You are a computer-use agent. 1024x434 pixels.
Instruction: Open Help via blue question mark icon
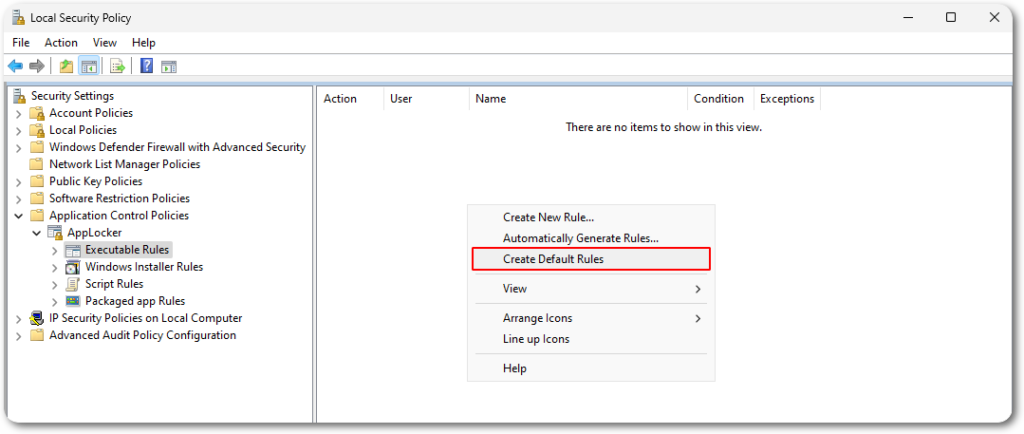146,66
